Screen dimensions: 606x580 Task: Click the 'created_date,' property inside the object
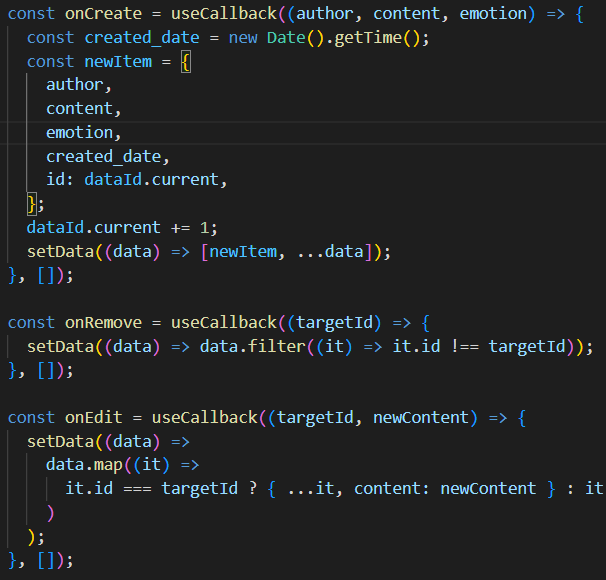tap(107, 157)
